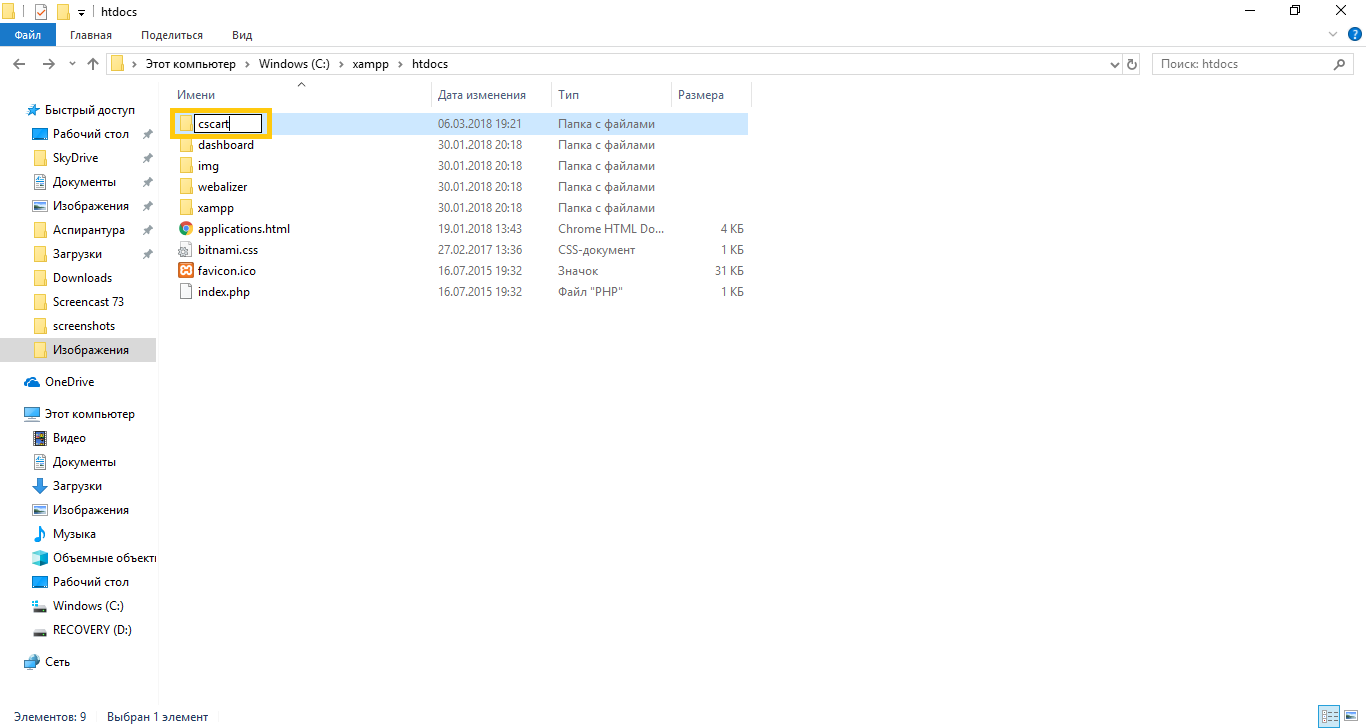Image resolution: width=1366 pixels, height=728 pixels.
Task: Select the xampp folder icon in list
Action: click(x=186, y=208)
